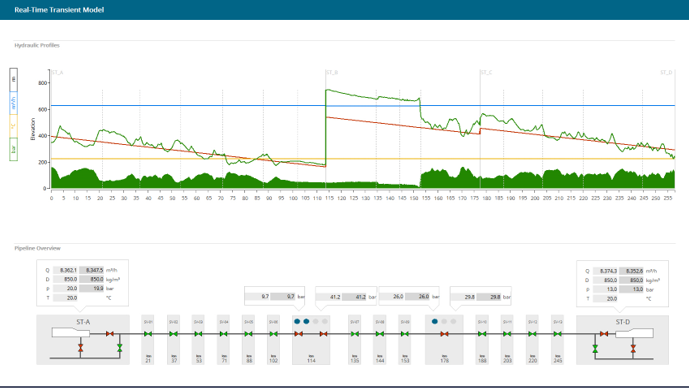Click ST-A flow value 8,362.1
Screen dimensions: 689x388
(x=65, y=270)
